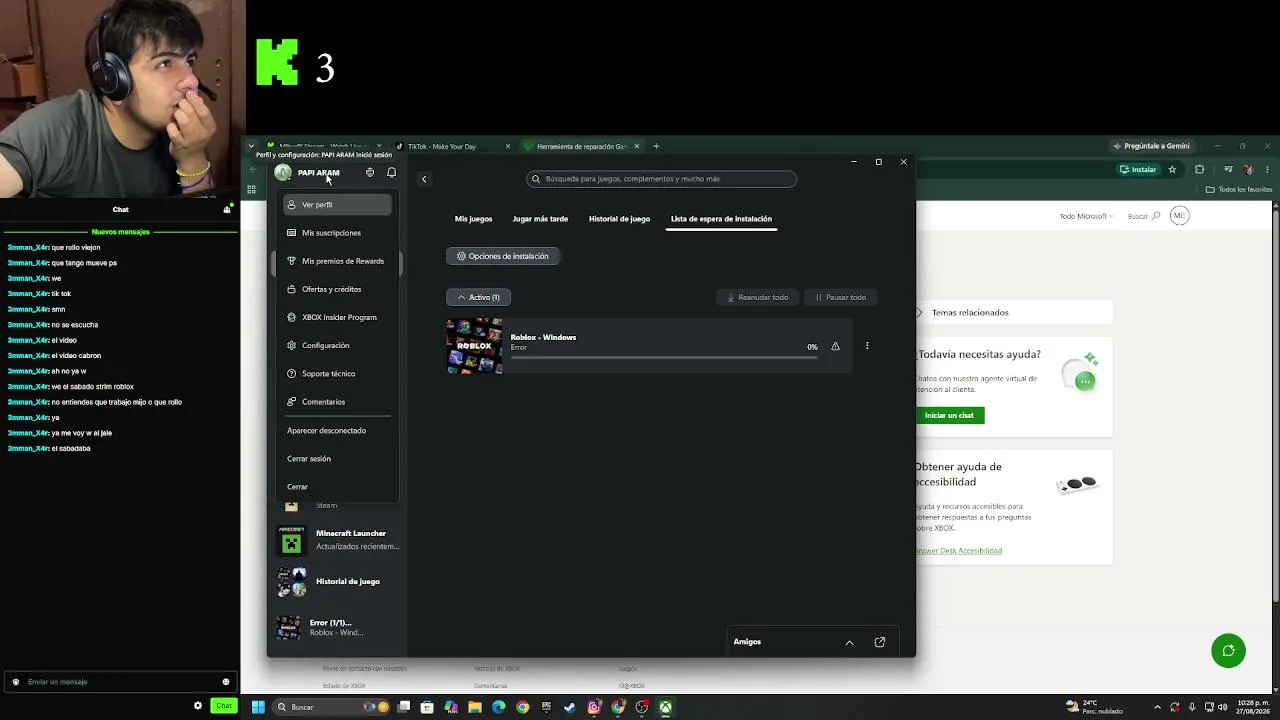Open Windows Start menu

click(x=258, y=707)
